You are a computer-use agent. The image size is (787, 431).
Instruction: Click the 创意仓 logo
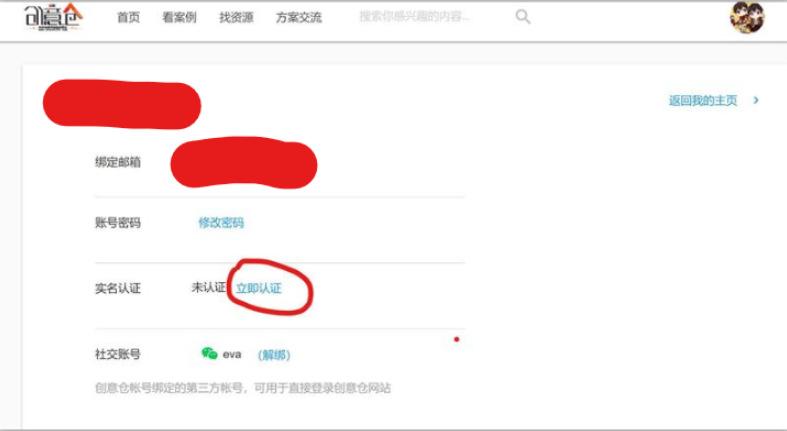53,17
